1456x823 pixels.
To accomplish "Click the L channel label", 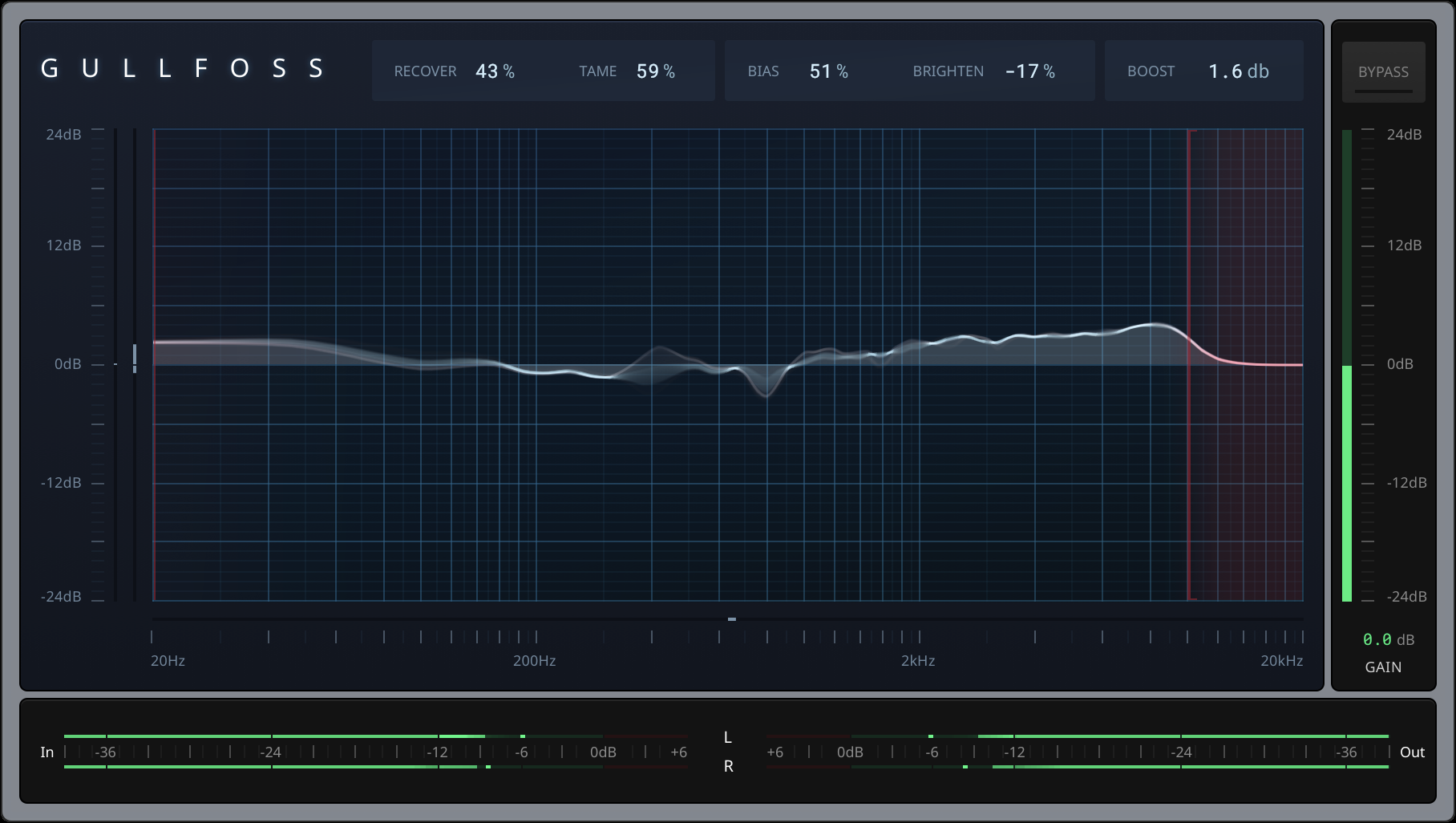I will point(728,737).
